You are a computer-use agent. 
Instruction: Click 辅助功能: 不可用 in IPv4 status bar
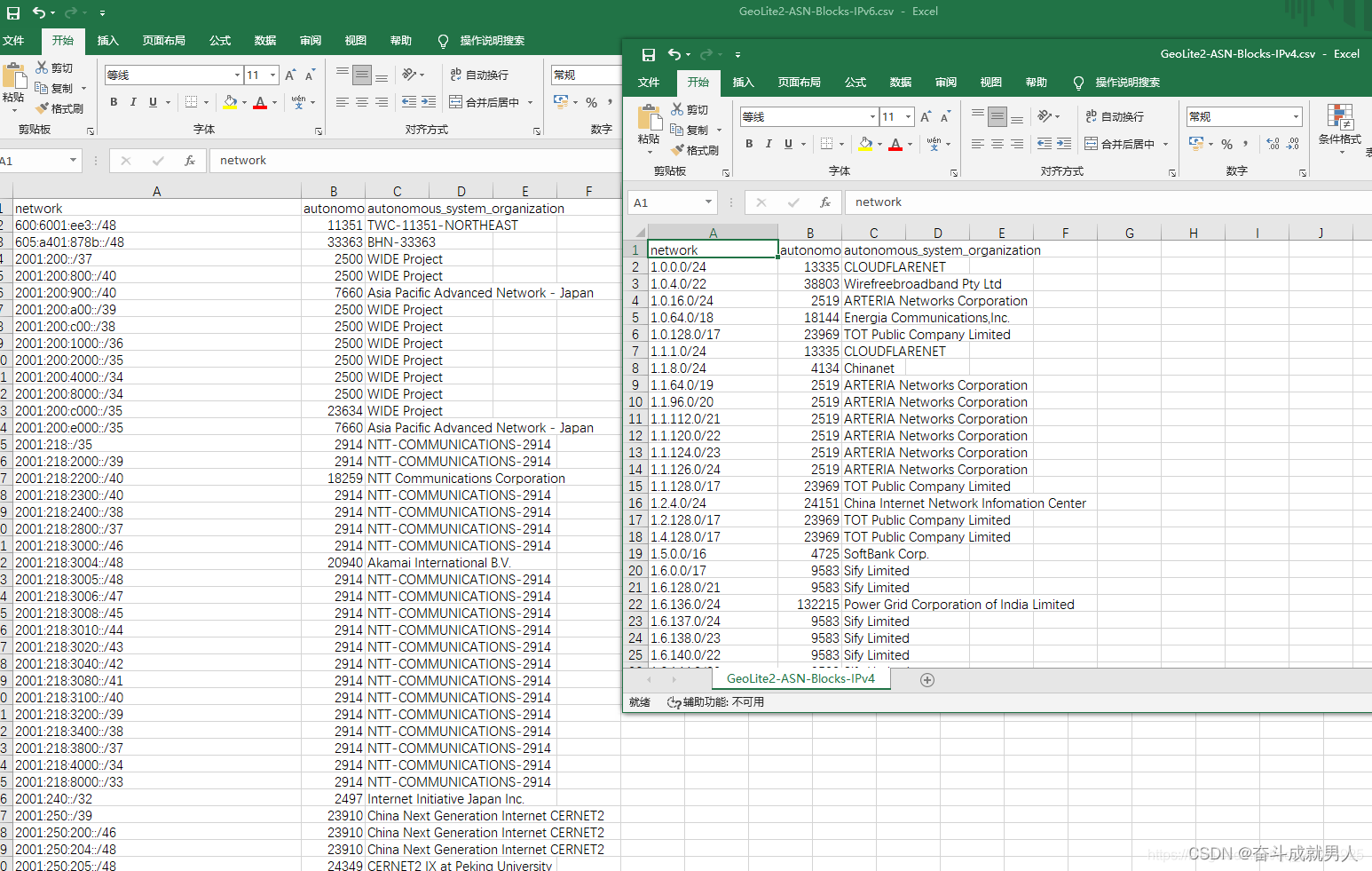(715, 702)
